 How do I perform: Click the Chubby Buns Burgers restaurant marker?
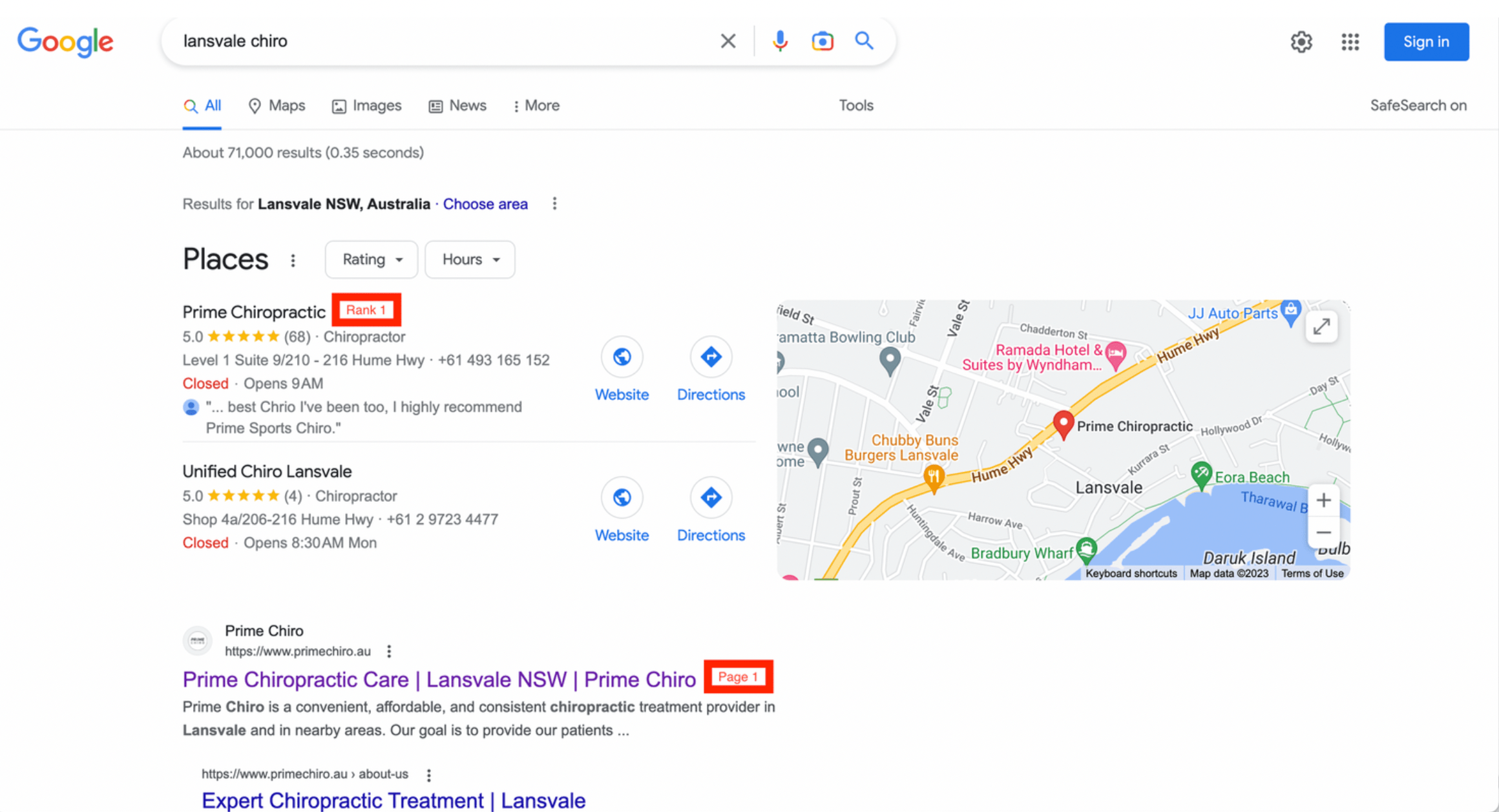933,479
